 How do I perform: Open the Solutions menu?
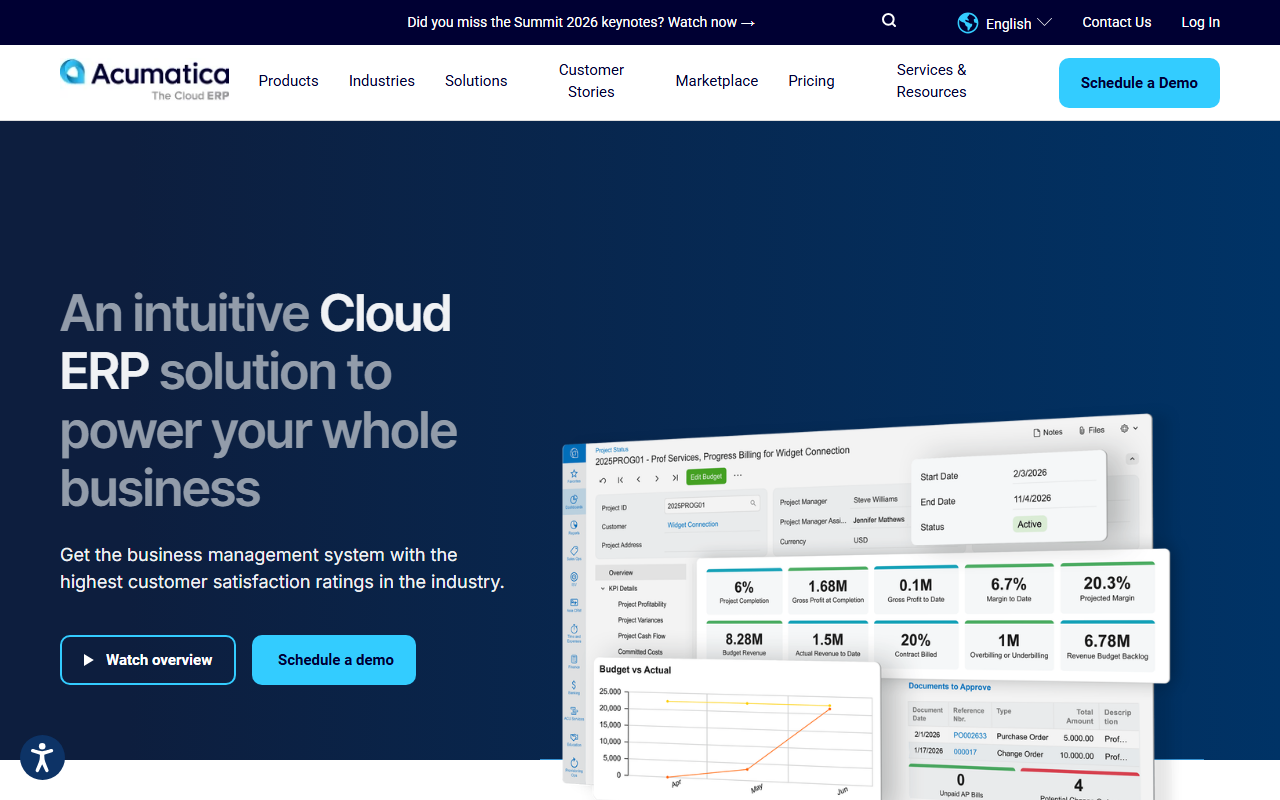click(x=476, y=81)
